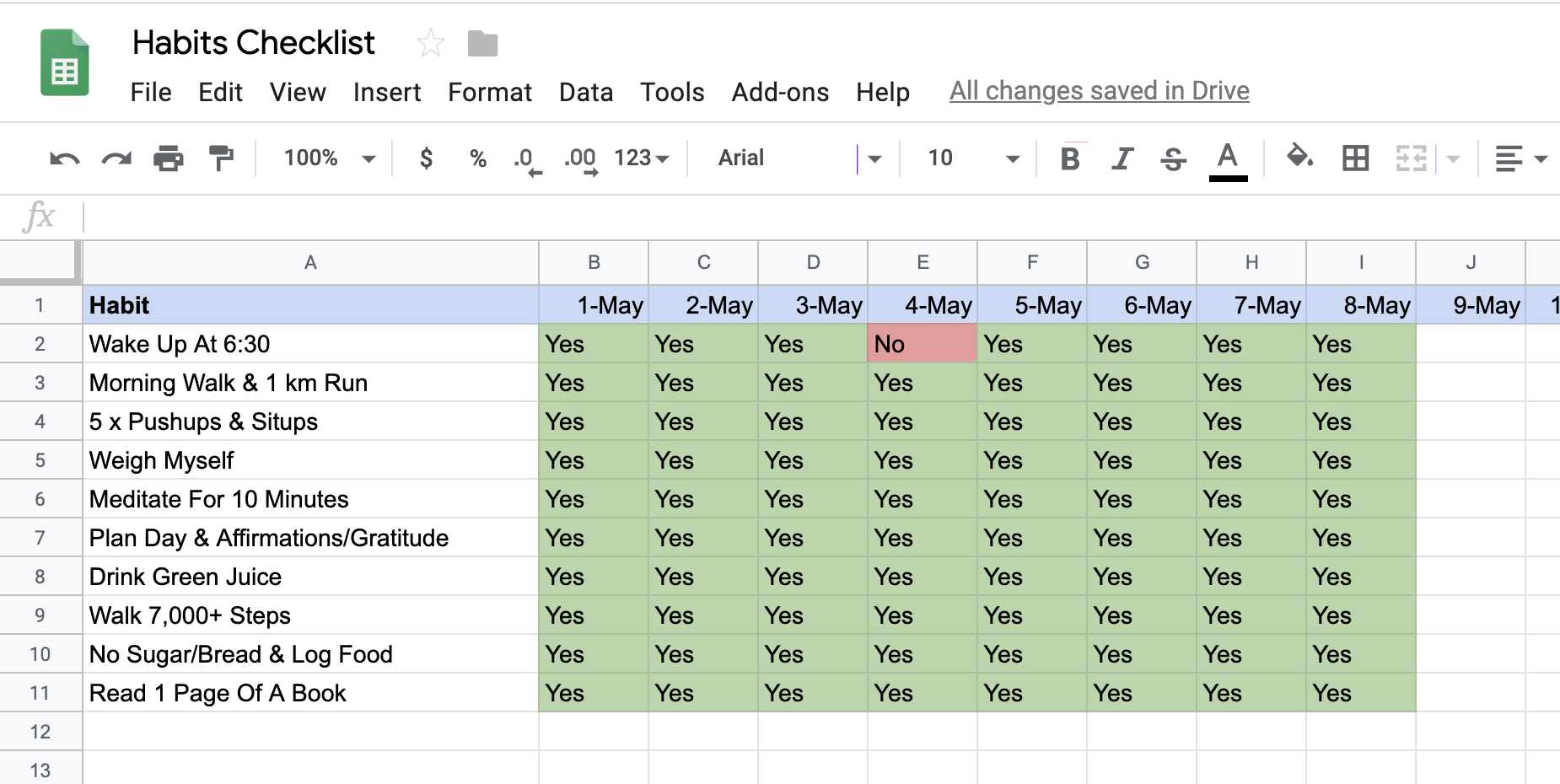Open the text color picker
This screenshot has height=784, width=1560.
pyautogui.click(x=1228, y=158)
